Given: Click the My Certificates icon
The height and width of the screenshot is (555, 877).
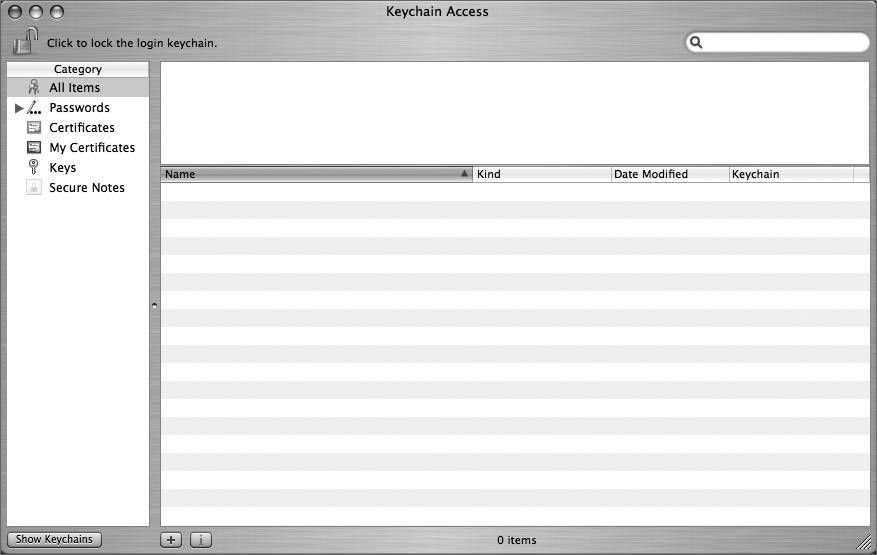Looking at the screenshot, I should click(34, 147).
